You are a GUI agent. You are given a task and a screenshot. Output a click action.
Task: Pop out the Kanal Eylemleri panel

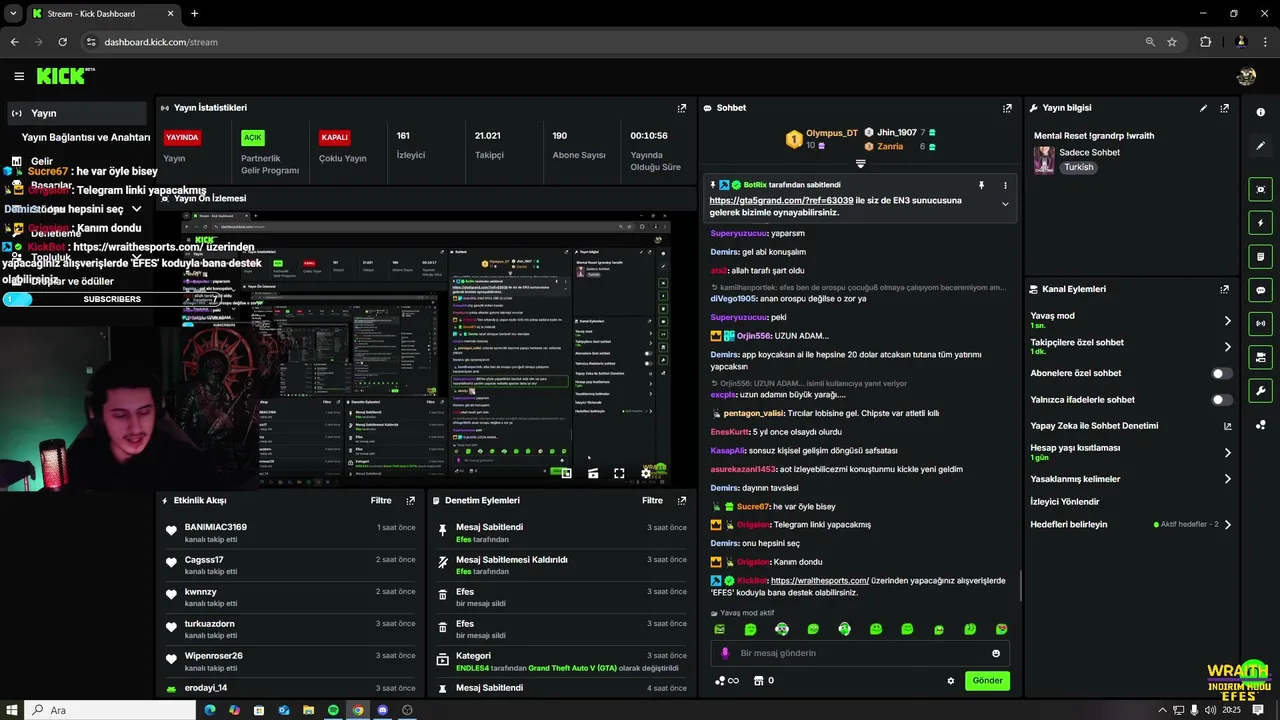click(1224, 289)
